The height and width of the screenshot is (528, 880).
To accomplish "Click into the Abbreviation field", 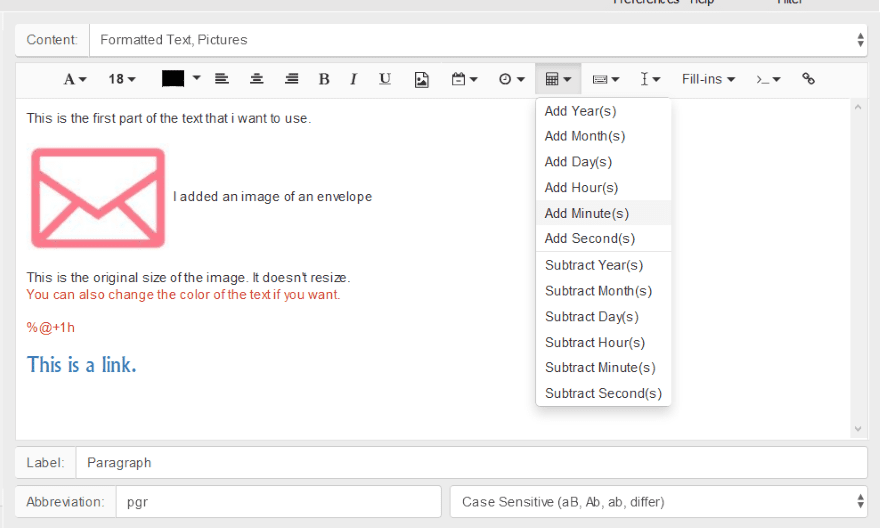I will [x=277, y=502].
